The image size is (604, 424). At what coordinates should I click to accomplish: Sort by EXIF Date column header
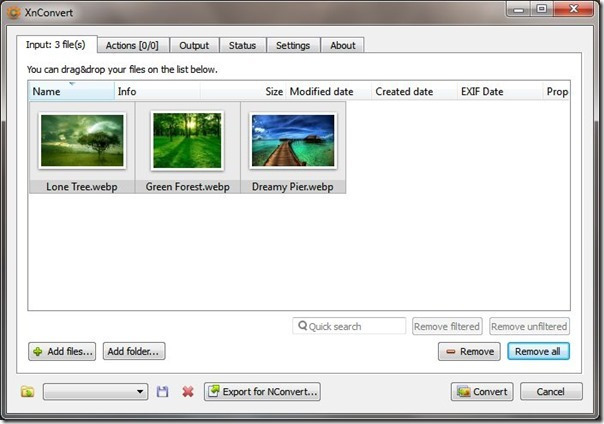coord(500,91)
